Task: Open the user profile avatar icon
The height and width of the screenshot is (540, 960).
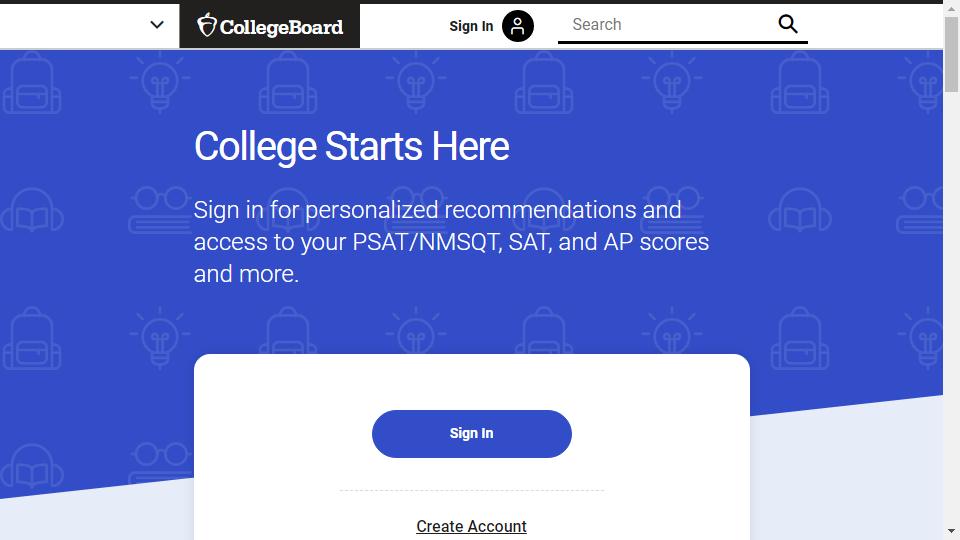Action: click(x=518, y=26)
